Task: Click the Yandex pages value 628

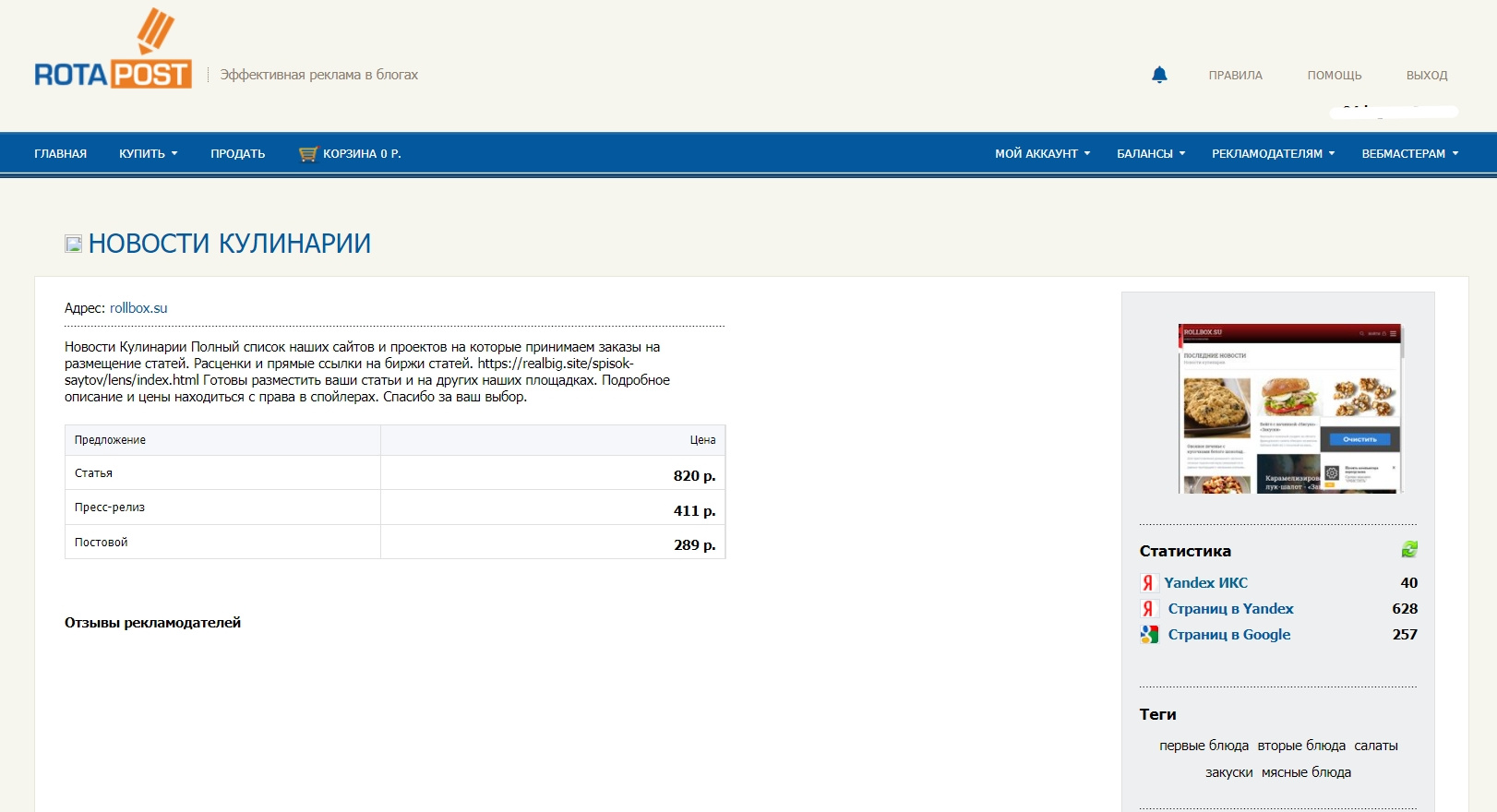Action: (x=1405, y=609)
